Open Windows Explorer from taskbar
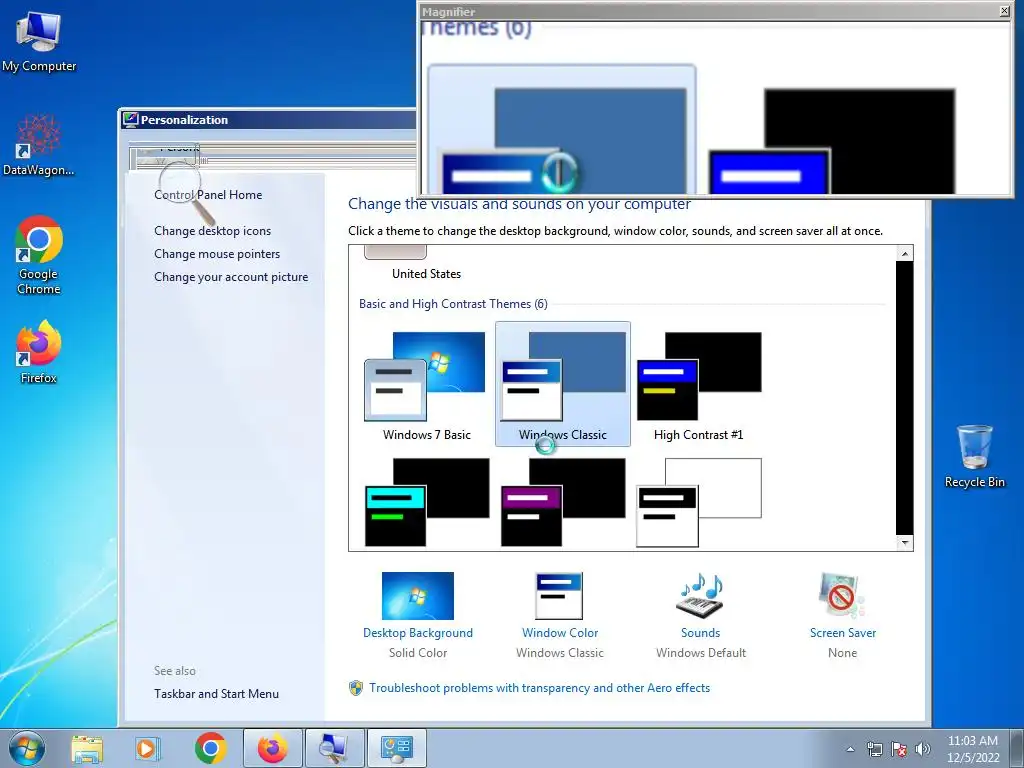This screenshot has height=768, width=1024. coord(87,748)
